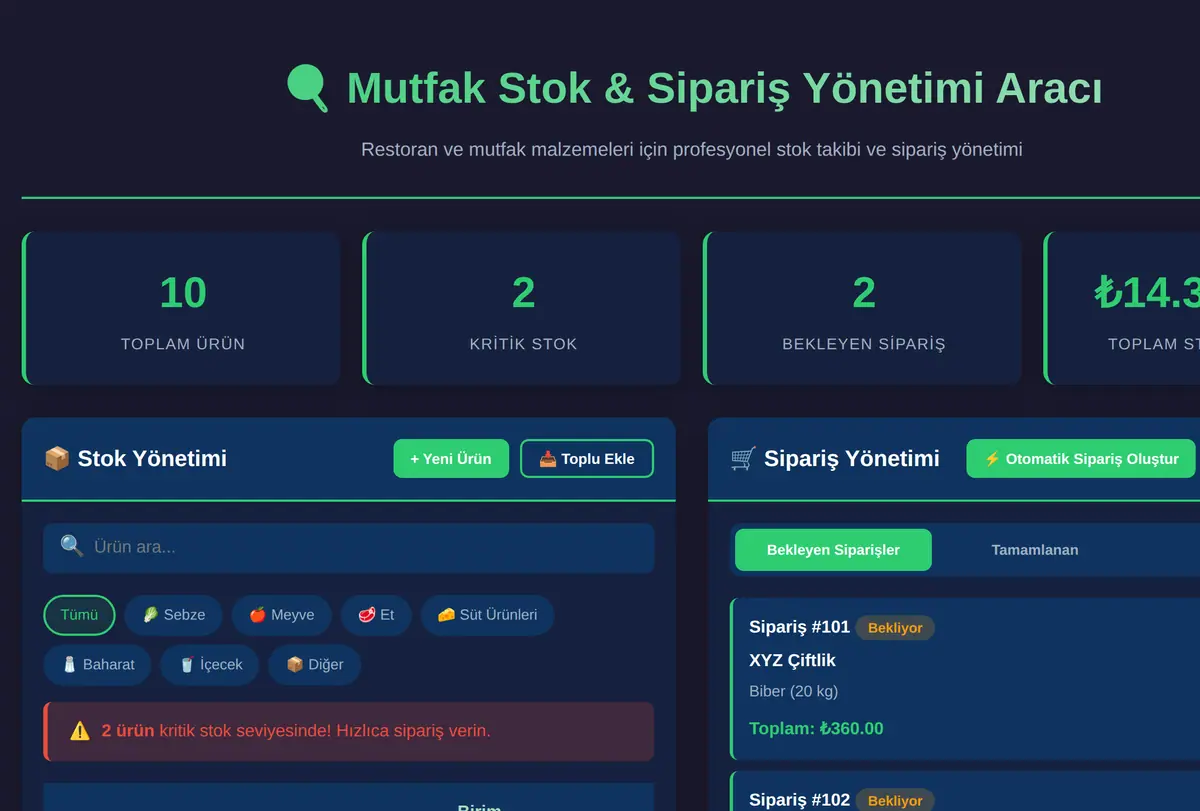Filter stock by Süt Ürünleri category
Screen dimensions: 1200x811
coord(488,615)
